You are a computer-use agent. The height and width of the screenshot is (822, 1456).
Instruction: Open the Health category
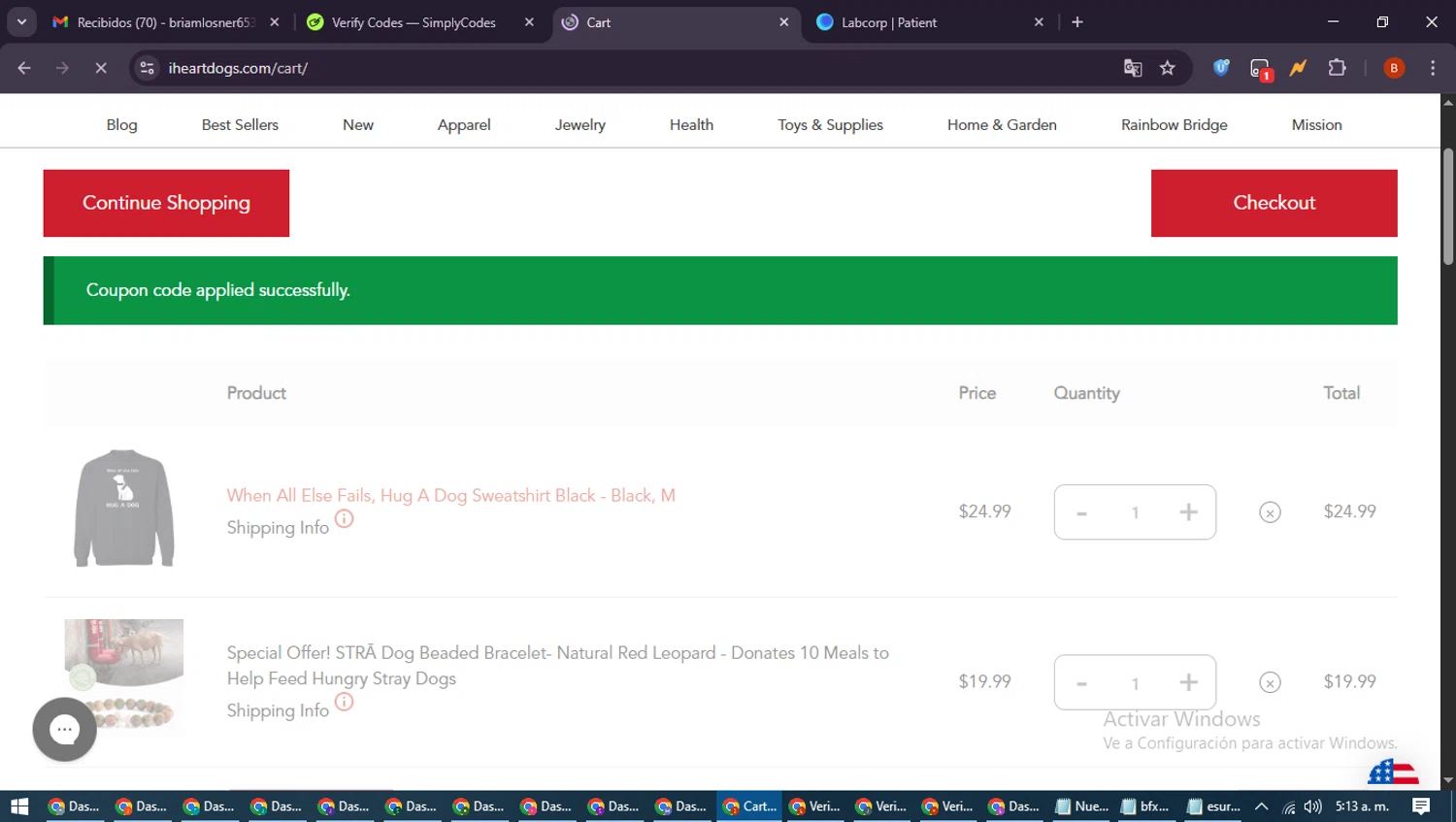[x=691, y=124]
